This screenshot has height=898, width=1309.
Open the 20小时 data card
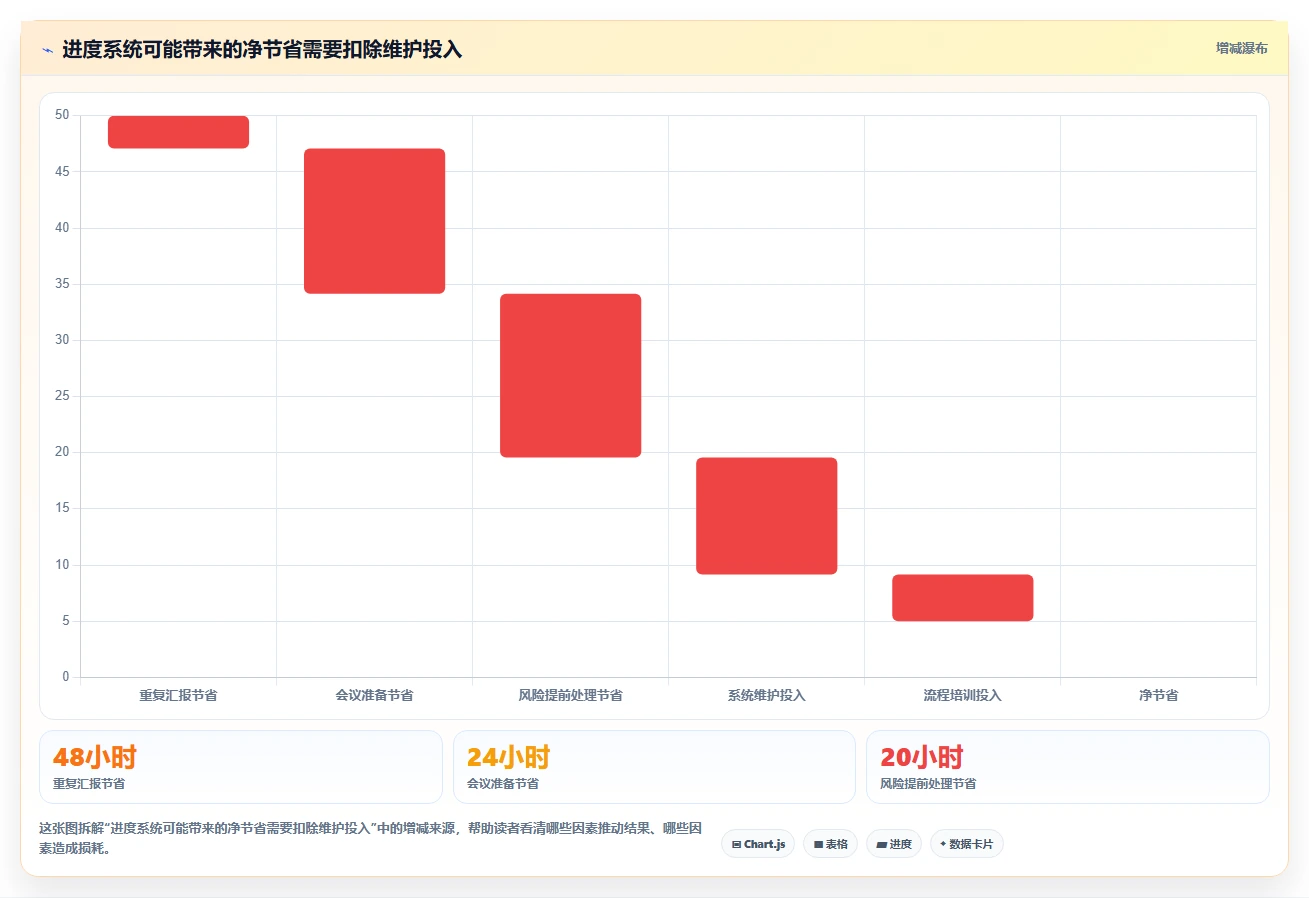pos(1068,767)
